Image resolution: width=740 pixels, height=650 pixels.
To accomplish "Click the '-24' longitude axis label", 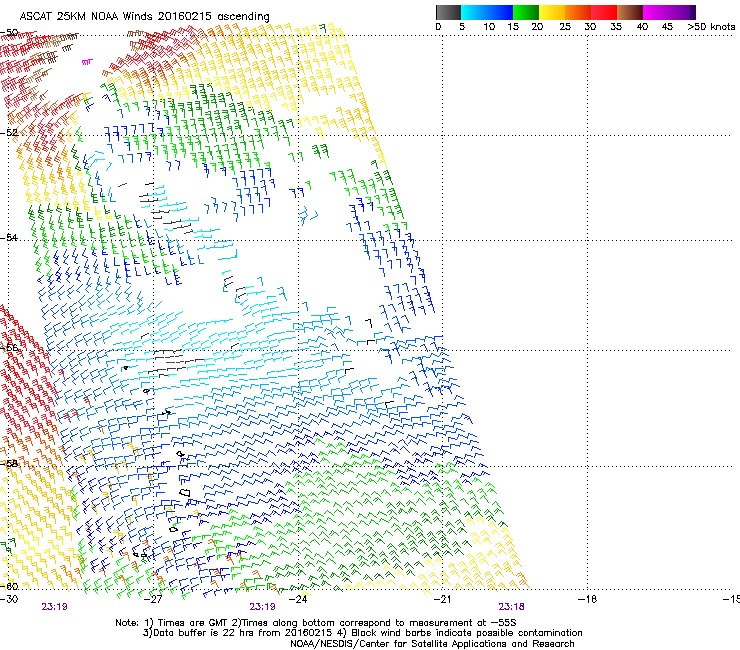I will point(298,599).
